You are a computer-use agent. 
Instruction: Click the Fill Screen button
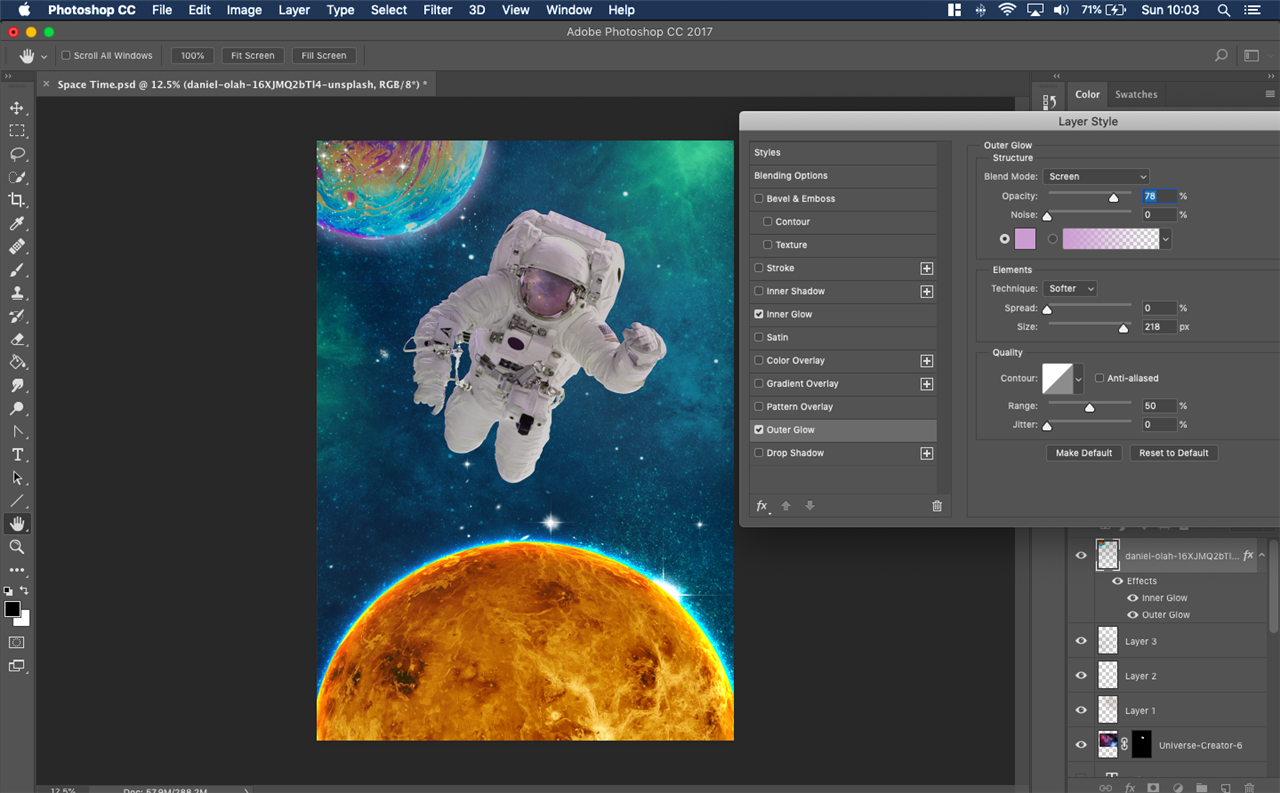coord(324,56)
